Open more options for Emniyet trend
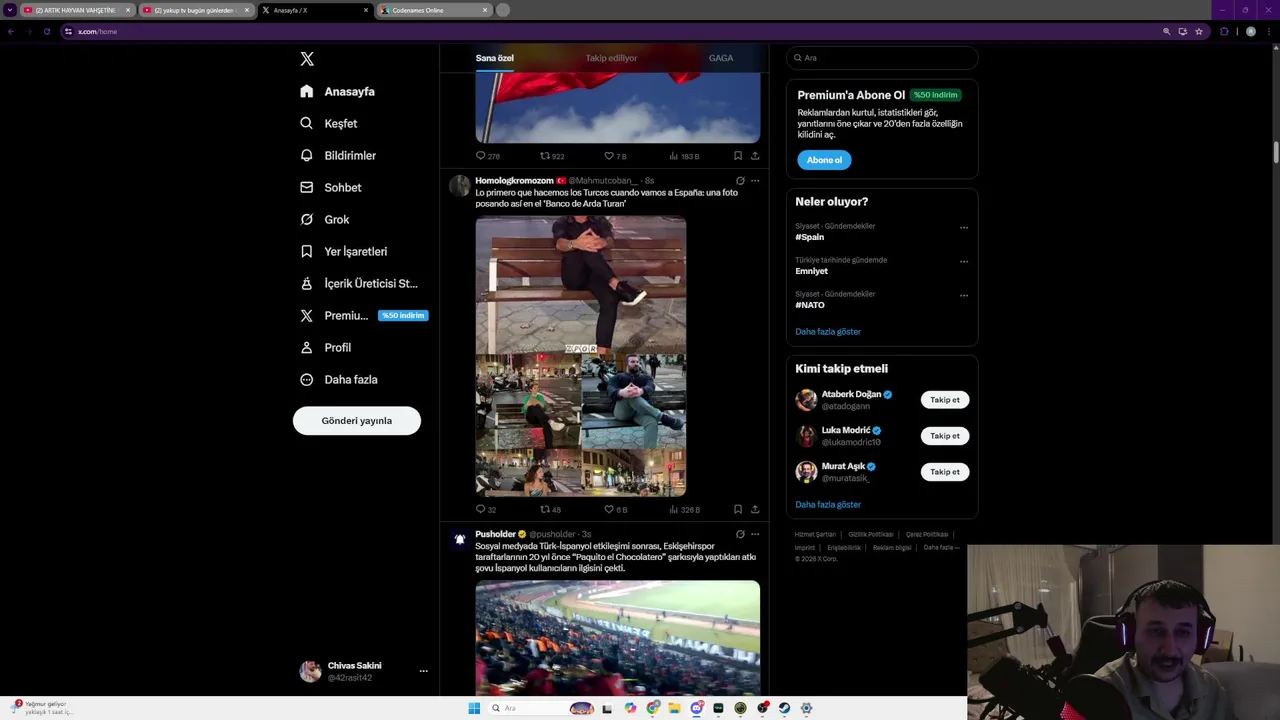 point(964,261)
